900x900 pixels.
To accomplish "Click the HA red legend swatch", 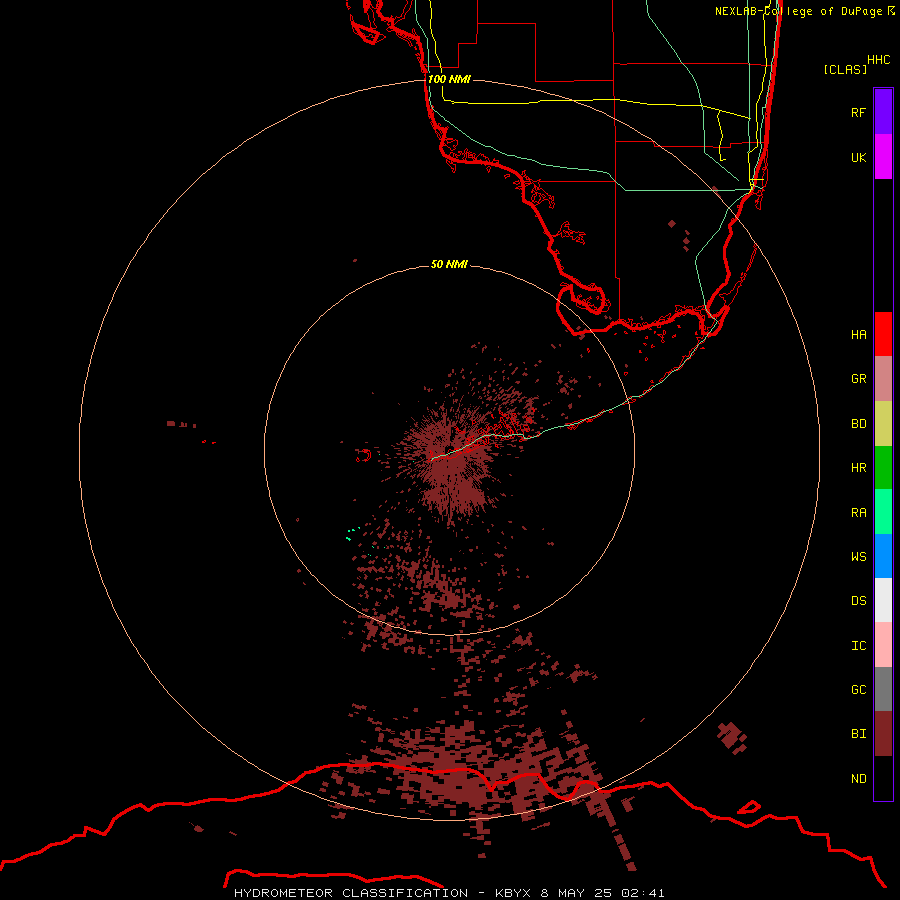I will pyautogui.click(x=883, y=334).
